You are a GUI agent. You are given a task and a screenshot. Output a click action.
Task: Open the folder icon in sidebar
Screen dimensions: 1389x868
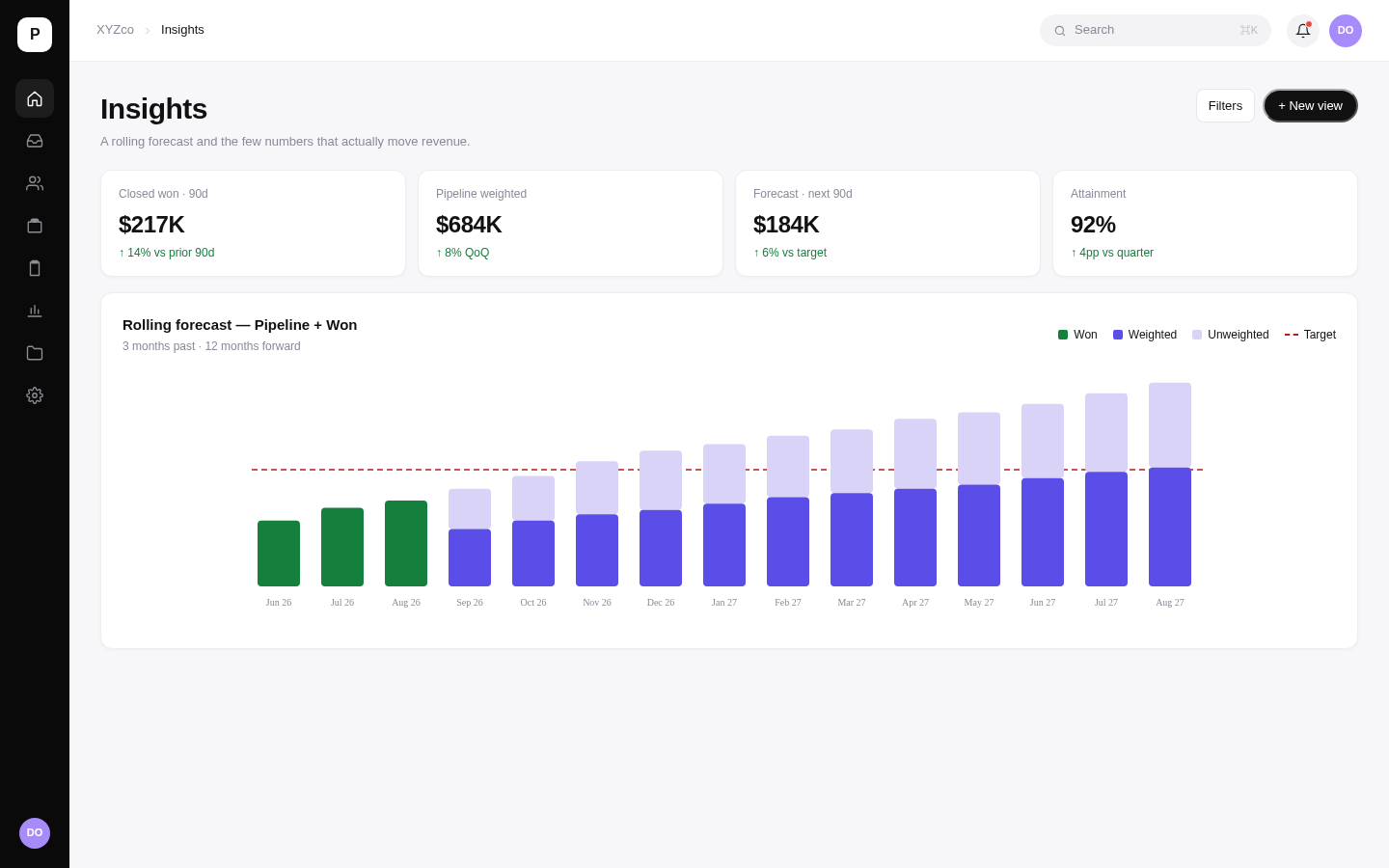[x=35, y=353]
